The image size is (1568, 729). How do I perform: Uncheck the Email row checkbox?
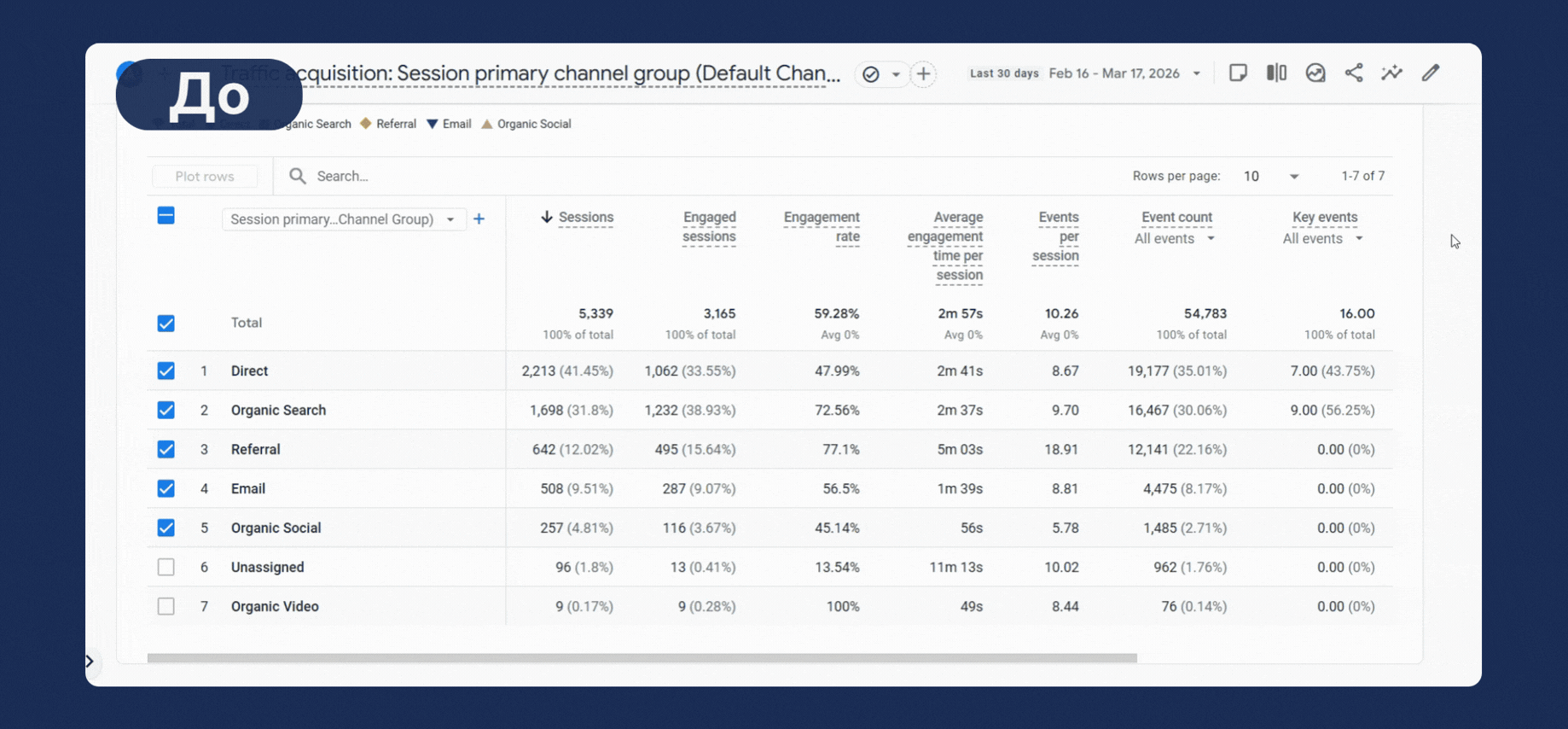[166, 489]
